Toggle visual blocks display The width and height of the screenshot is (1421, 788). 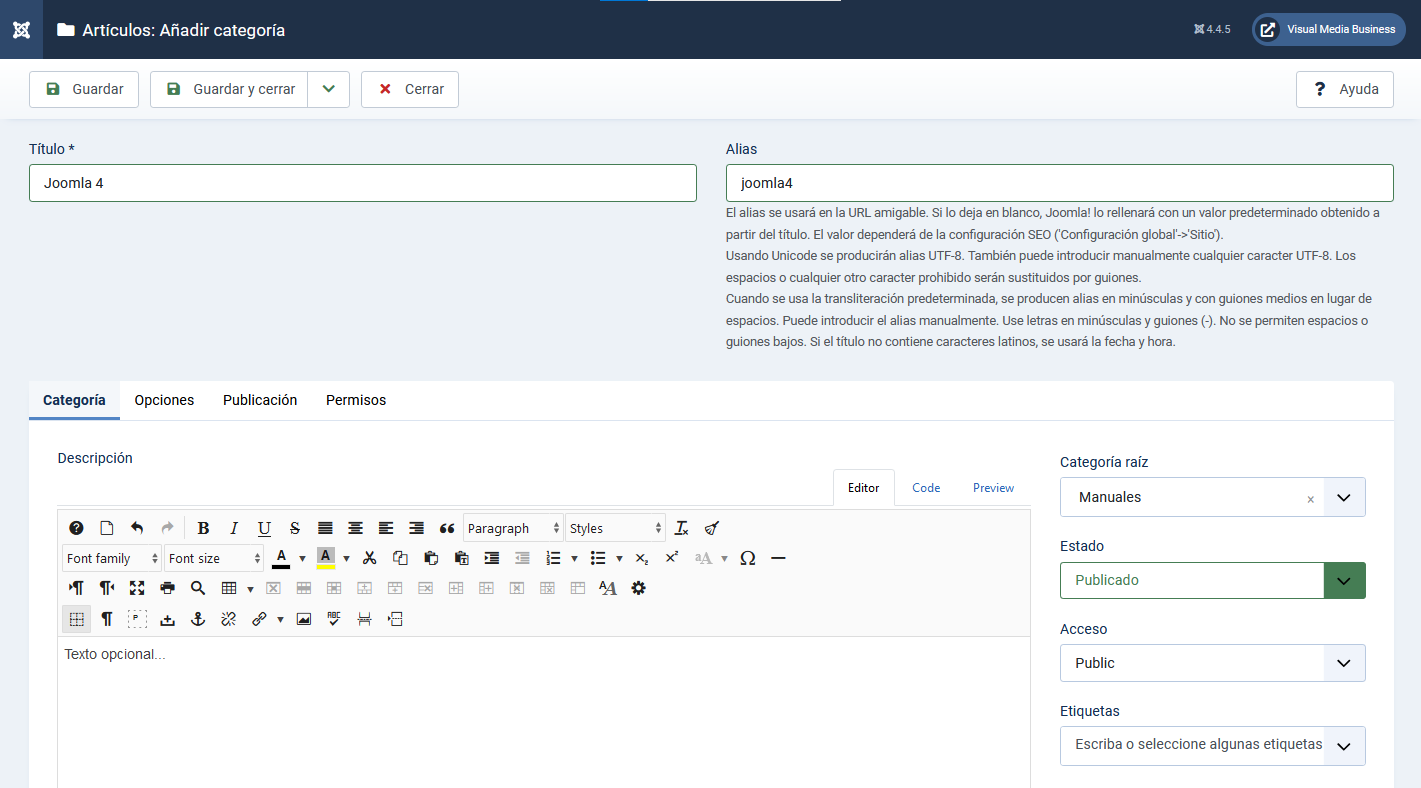pos(137,619)
